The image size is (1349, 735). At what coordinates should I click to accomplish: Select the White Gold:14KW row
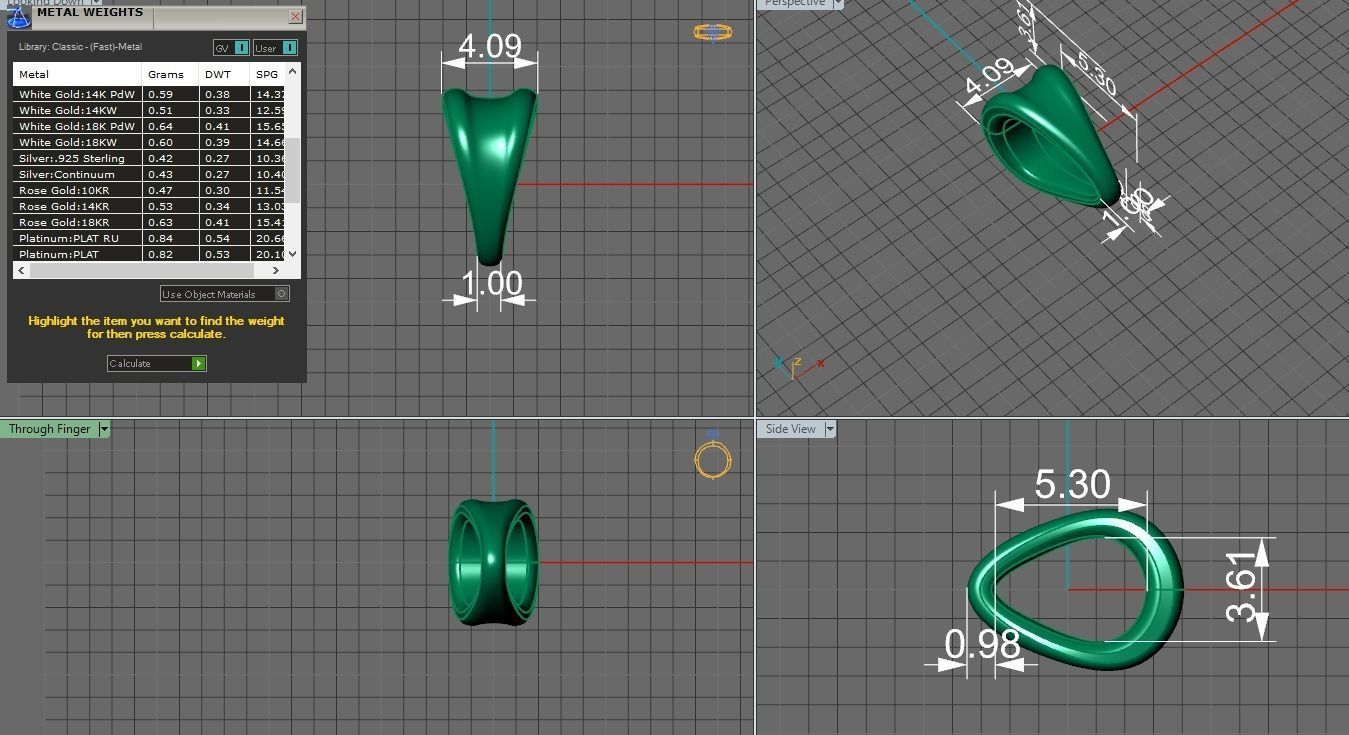pyautogui.click(x=150, y=110)
